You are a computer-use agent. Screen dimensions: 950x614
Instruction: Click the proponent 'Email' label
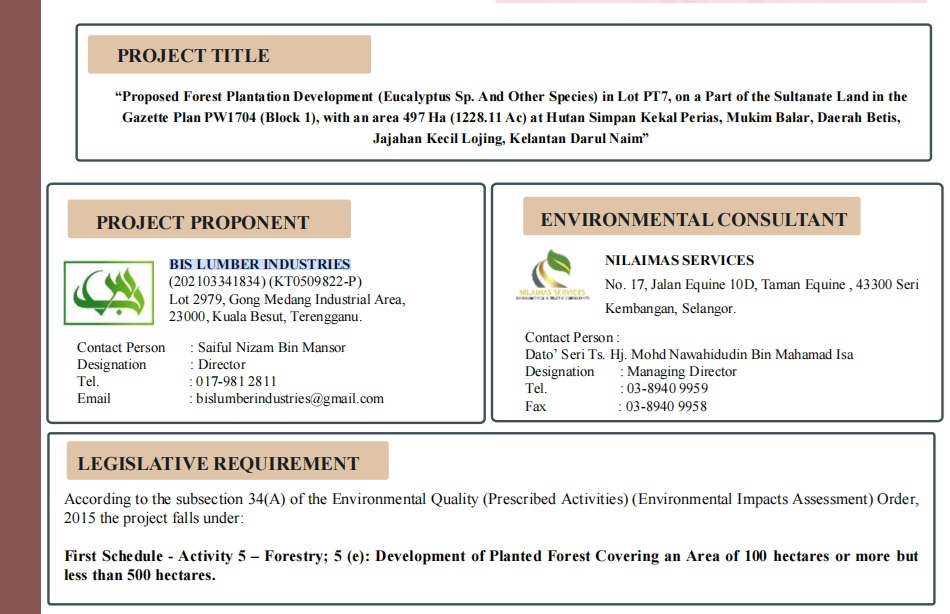pos(94,398)
